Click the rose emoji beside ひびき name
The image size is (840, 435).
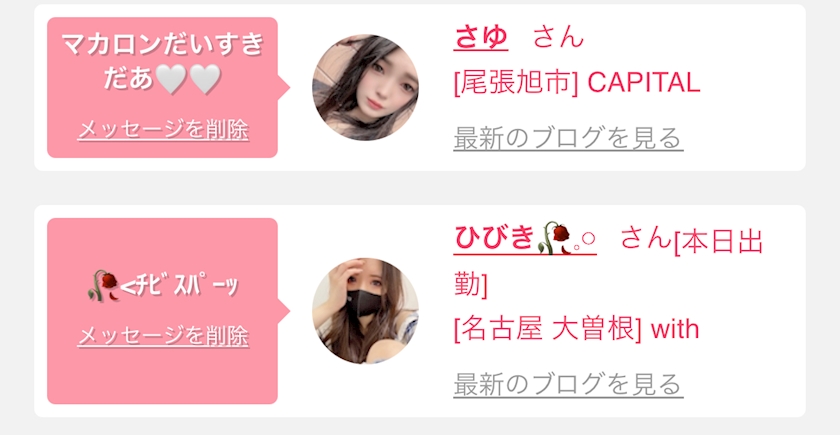(553, 238)
